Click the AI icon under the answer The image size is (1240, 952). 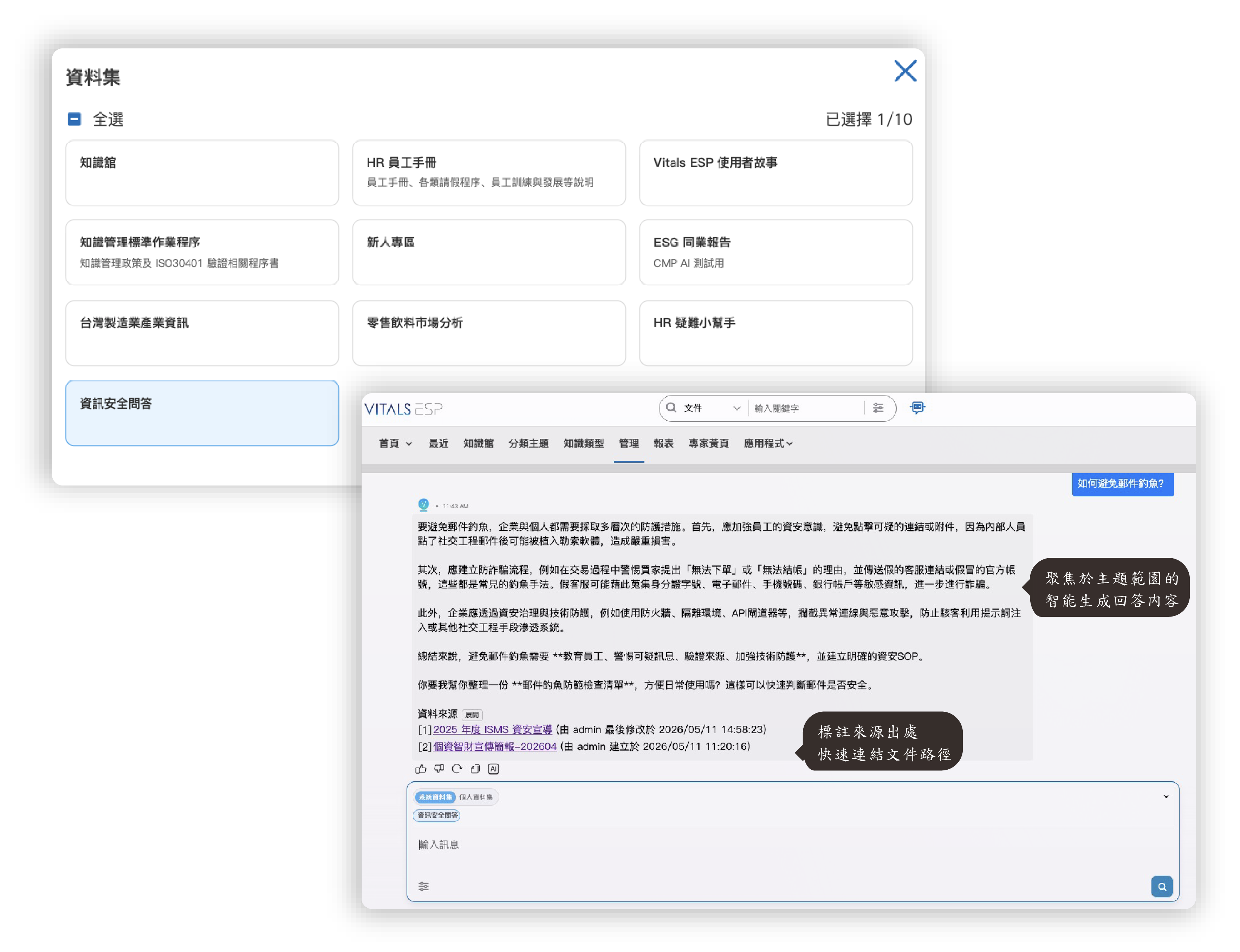tap(493, 769)
